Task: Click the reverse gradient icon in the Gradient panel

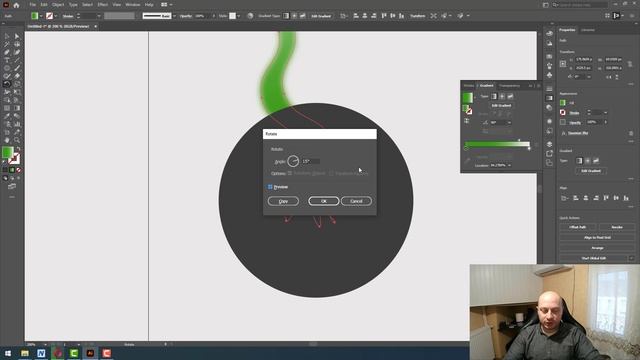Action: pos(467,121)
